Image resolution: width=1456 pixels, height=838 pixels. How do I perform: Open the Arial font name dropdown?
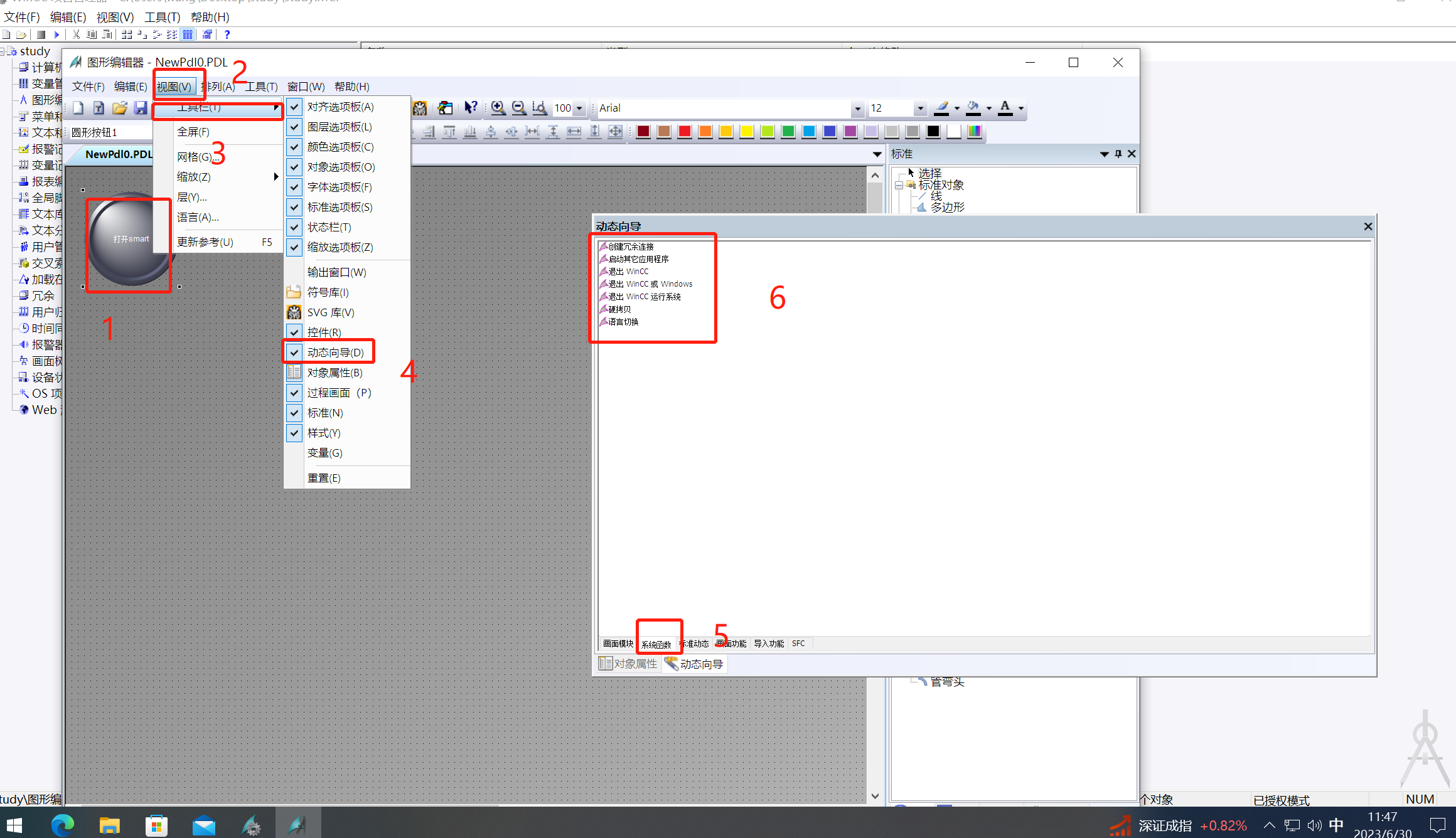pyautogui.click(x=857, y=109)
